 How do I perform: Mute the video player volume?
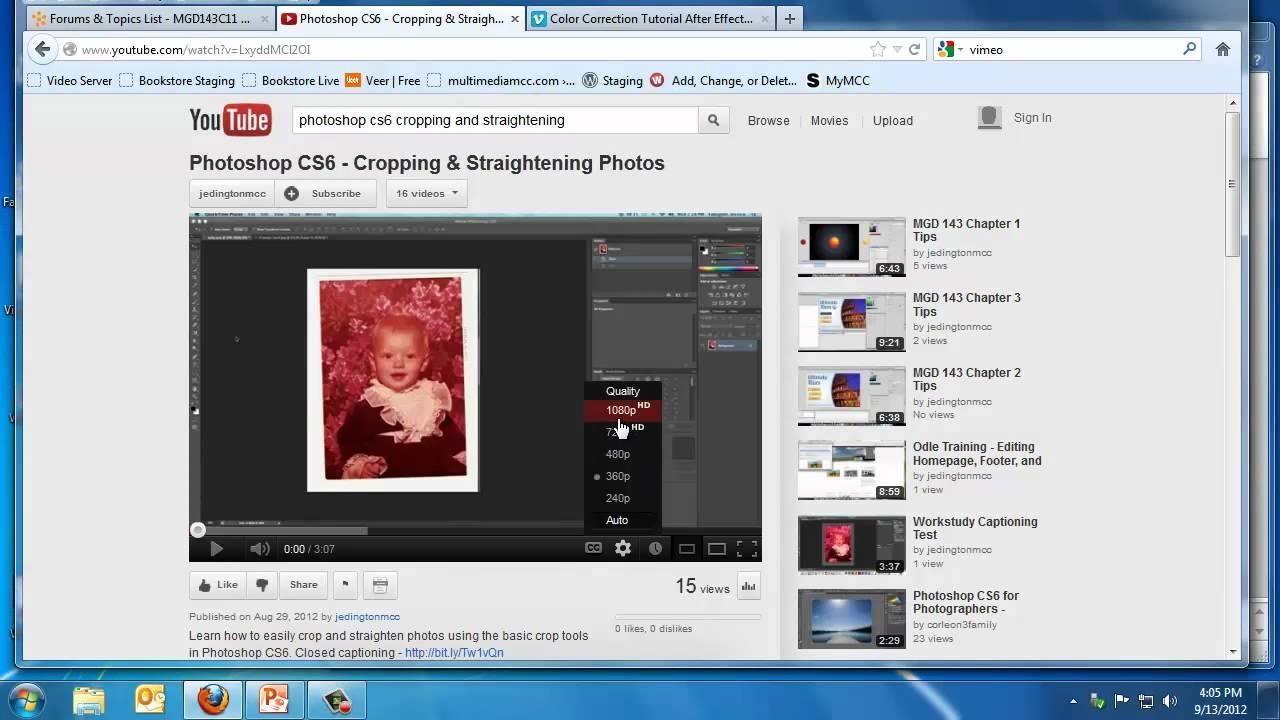(259, 549)
